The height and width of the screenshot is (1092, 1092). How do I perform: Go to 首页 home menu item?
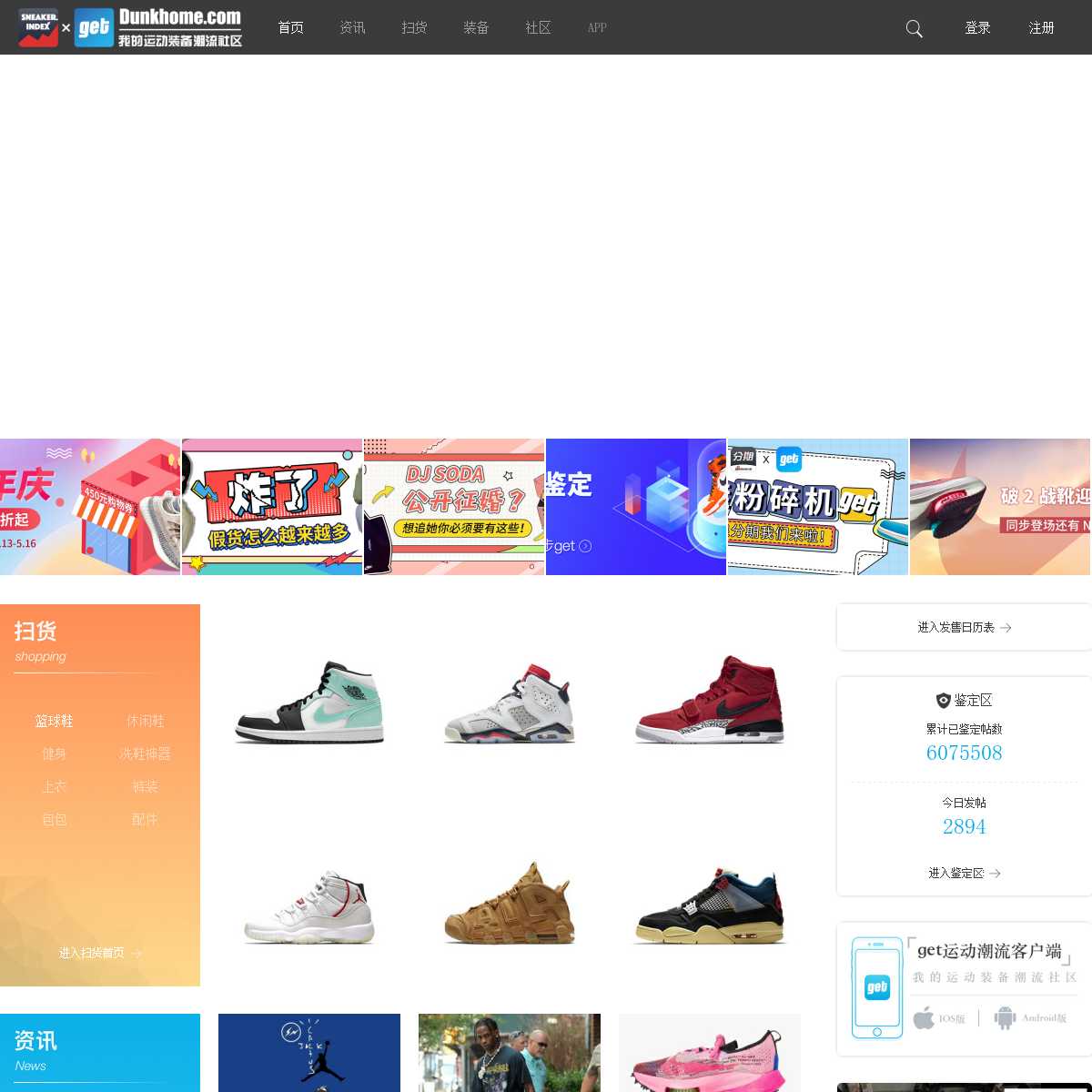pos(291,27)
